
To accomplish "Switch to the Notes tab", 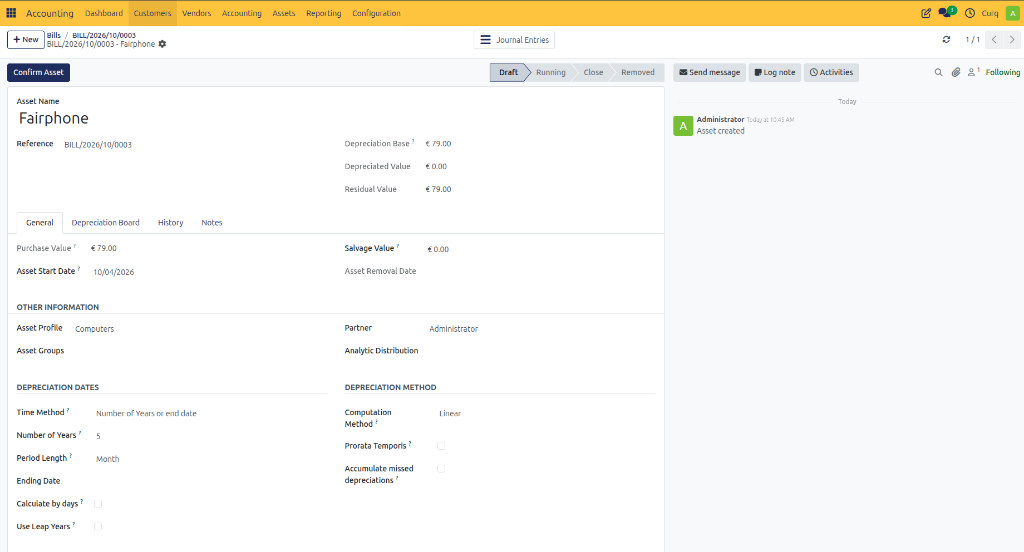I will point(212,223).
